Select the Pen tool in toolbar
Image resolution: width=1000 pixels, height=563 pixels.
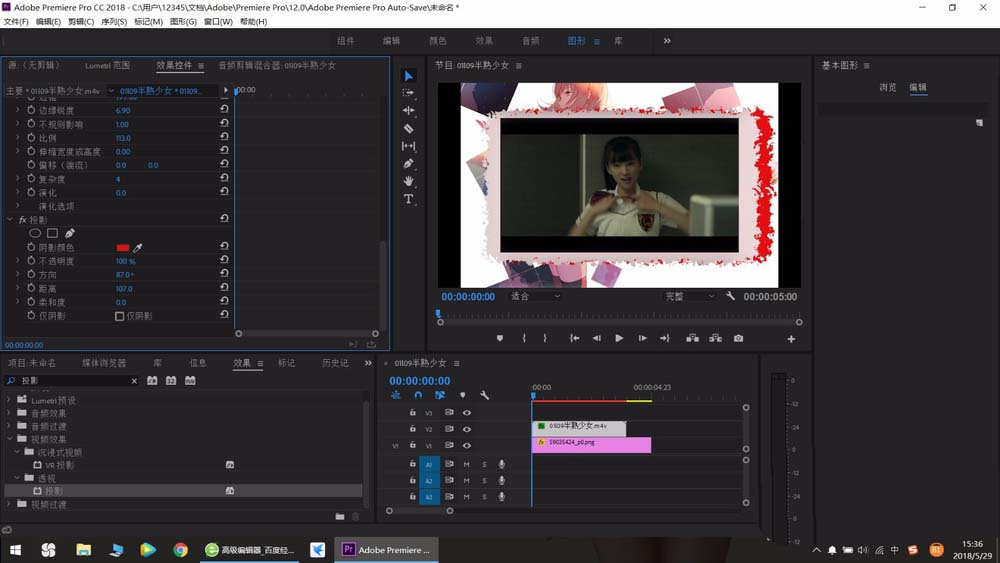(408, 163)
